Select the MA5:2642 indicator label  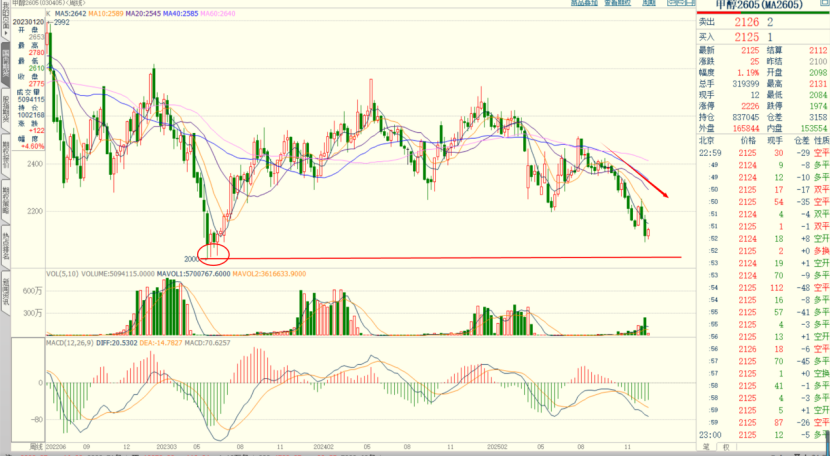(x=70, y=13)
